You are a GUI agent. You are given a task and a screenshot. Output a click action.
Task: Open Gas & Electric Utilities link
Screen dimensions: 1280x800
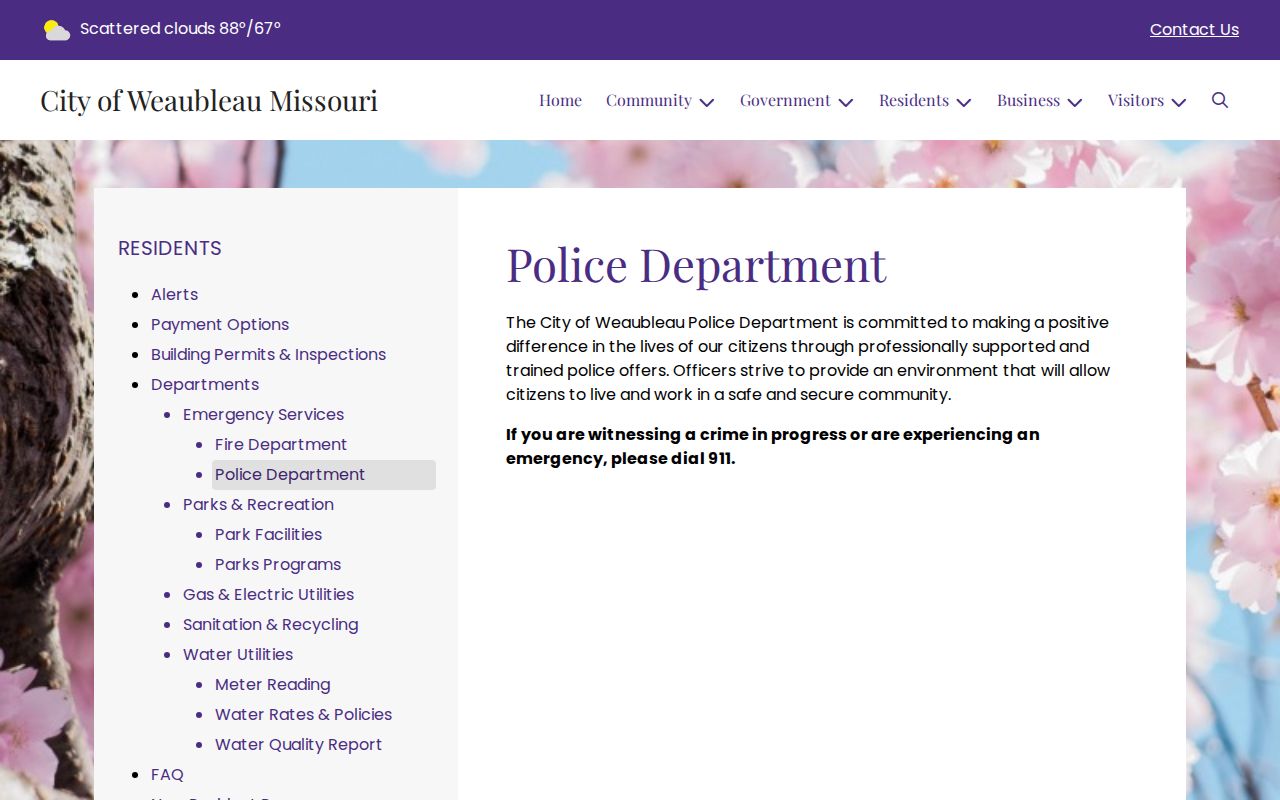pos(268,594)
